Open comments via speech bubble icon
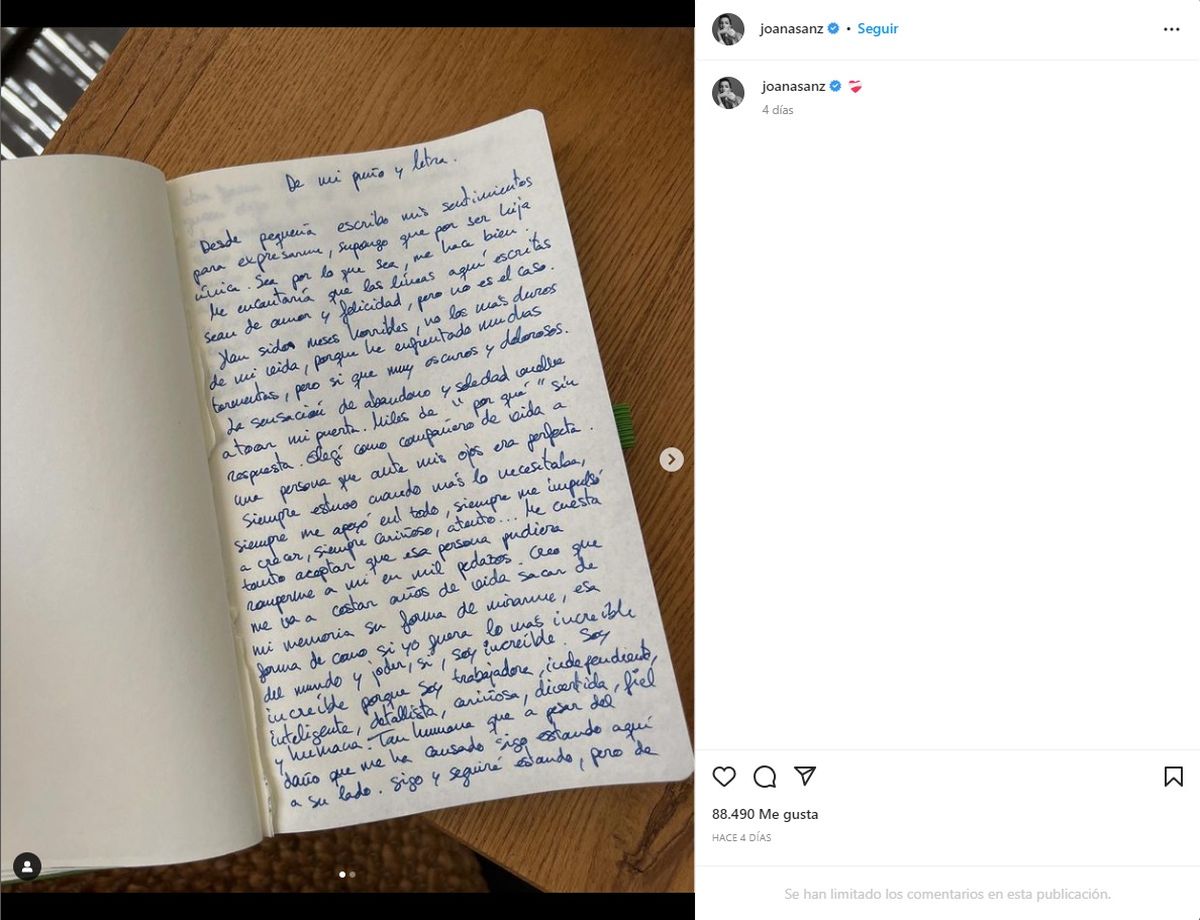Screen dimensions: 1200x920 (765, 776)
